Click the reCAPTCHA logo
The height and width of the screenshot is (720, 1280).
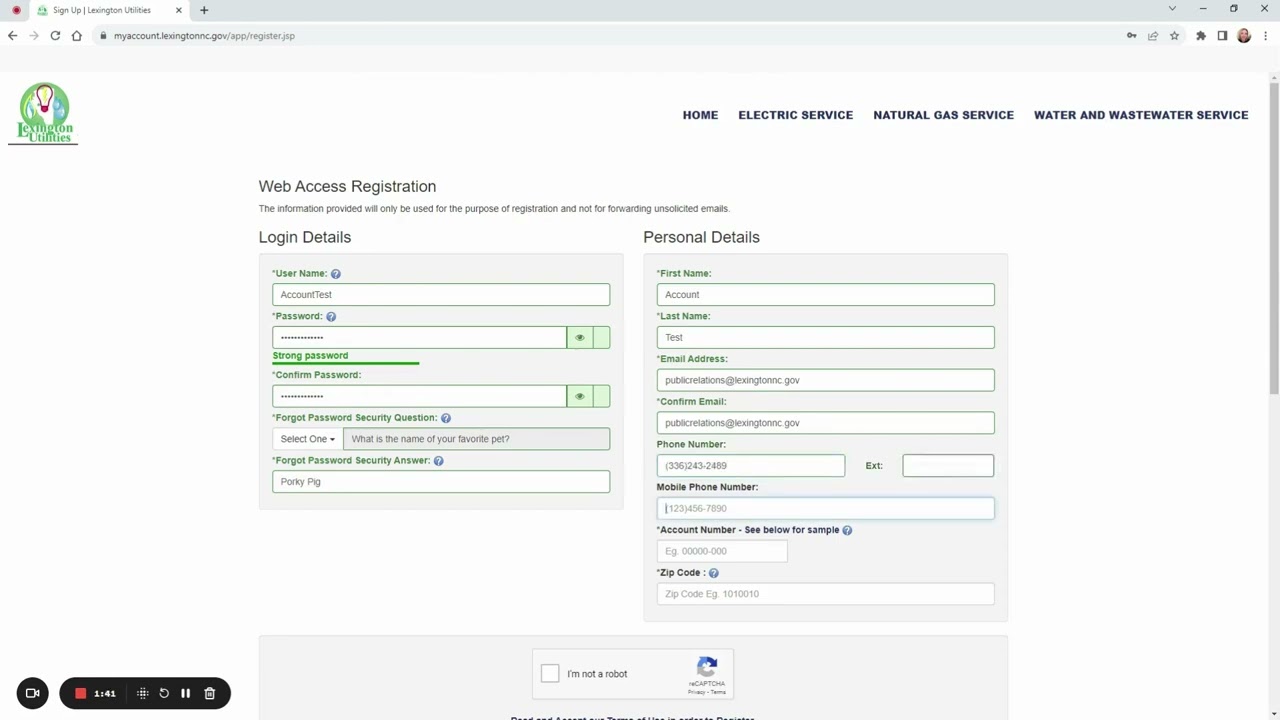[x=707, y=667]
